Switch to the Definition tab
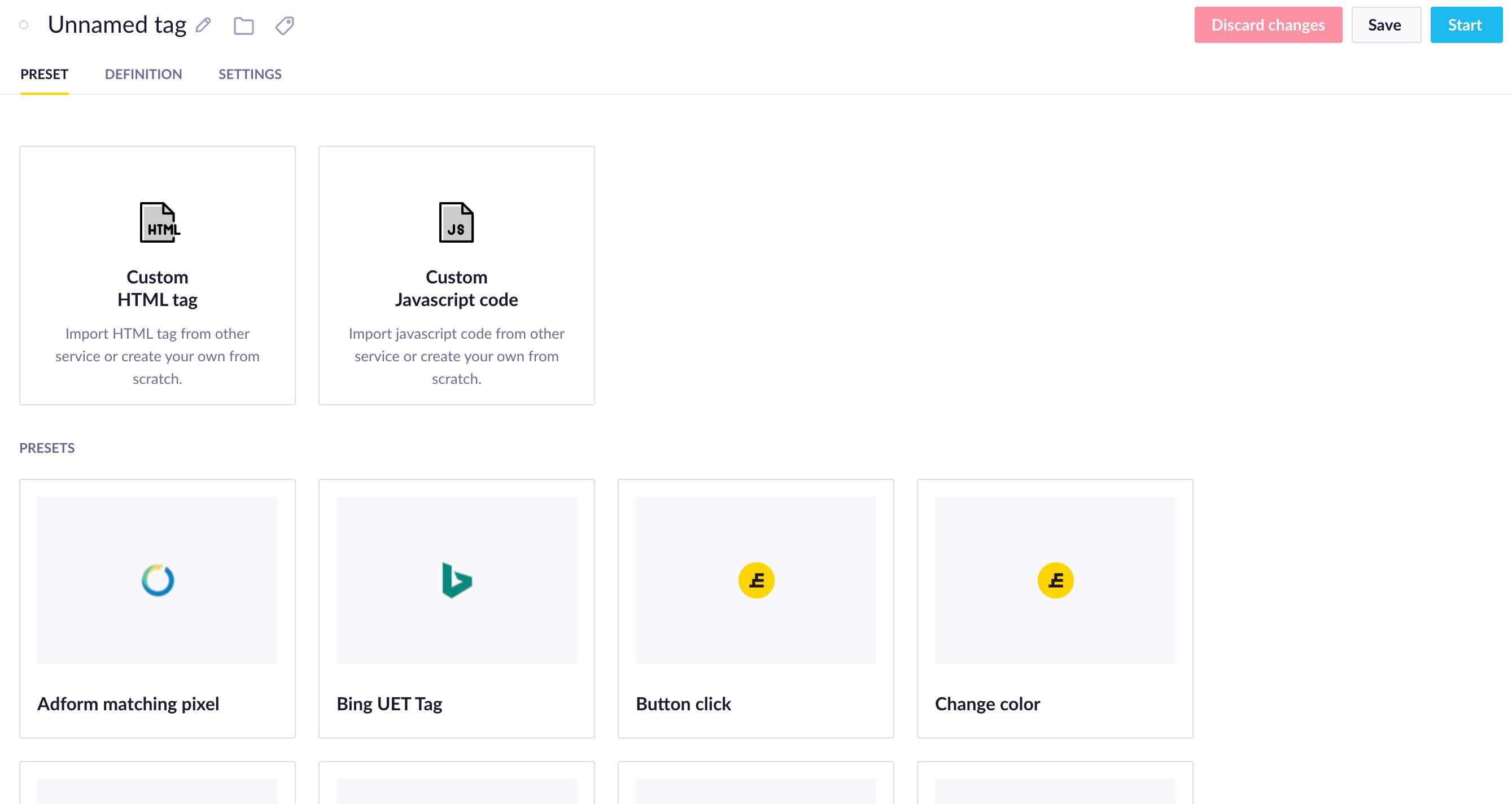1512x804 pixels. [143, 75]
